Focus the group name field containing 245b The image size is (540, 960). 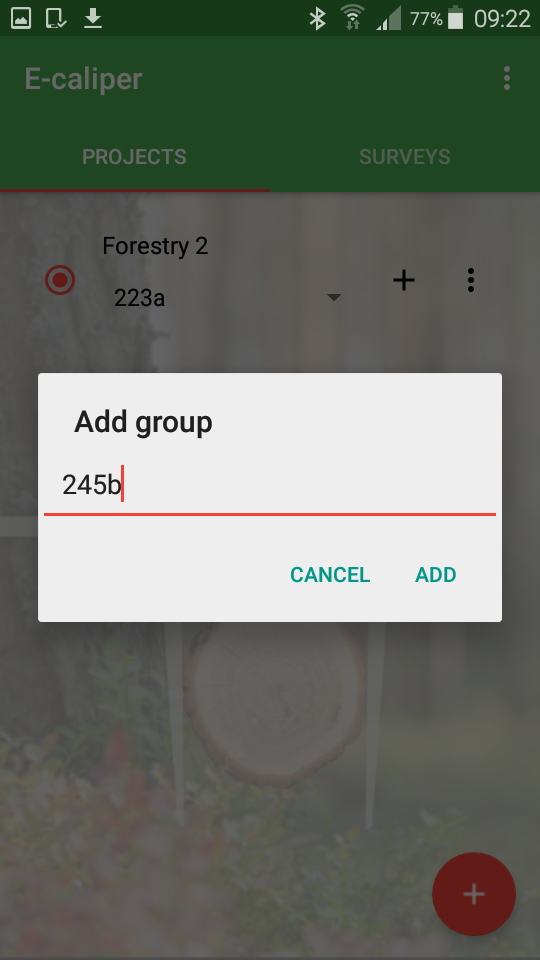(x=269, y=486)
